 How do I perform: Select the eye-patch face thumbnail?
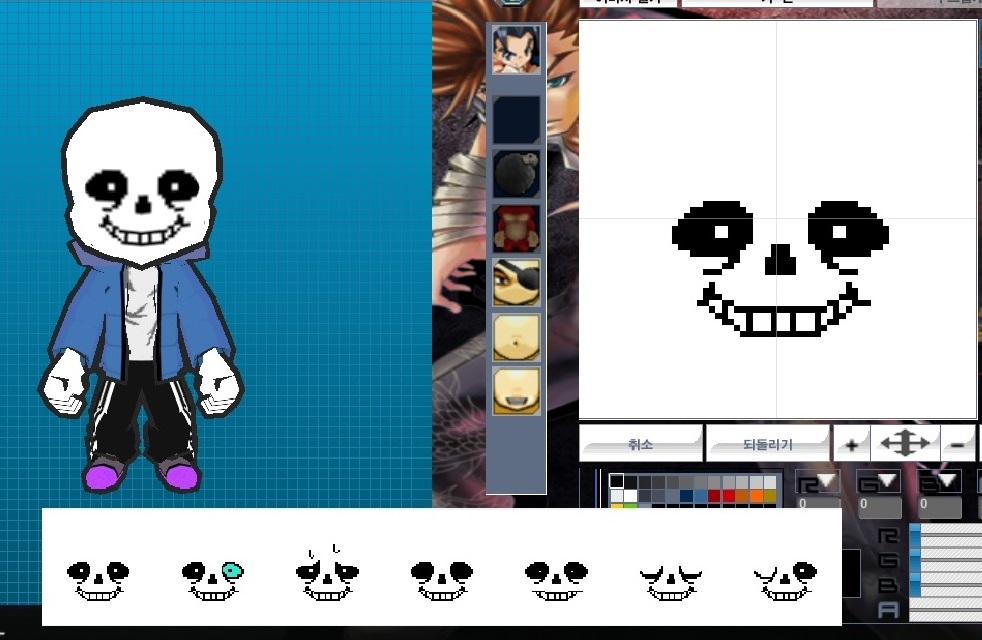pos(516,283)
